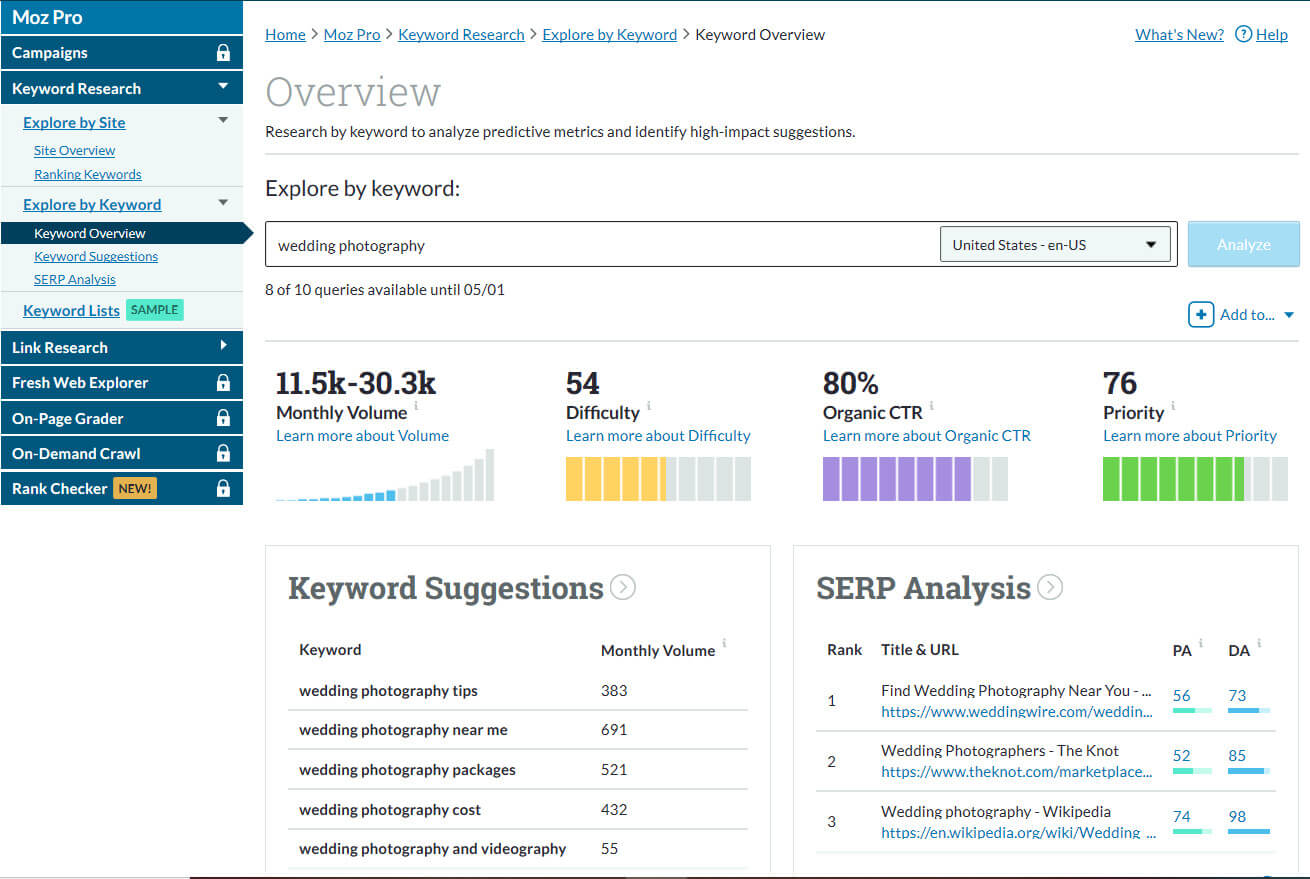Open Keyword Suggestions via its arrow circle icon
1310x879 pixels.
(623, 587)
